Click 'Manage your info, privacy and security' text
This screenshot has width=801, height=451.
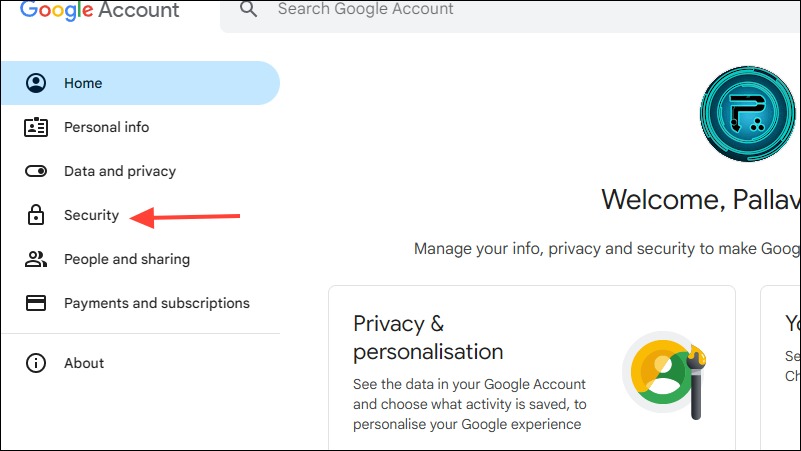(607, 249)
